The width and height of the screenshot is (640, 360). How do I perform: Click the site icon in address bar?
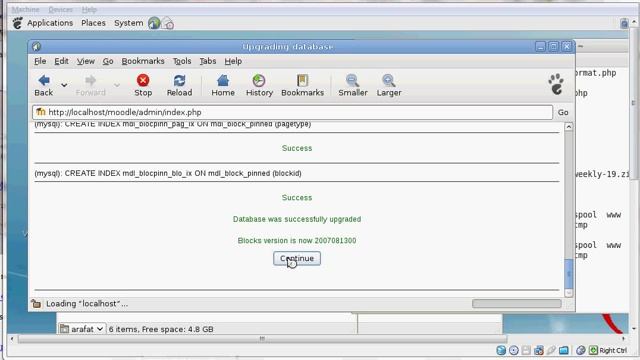click(x=40, y=112)
